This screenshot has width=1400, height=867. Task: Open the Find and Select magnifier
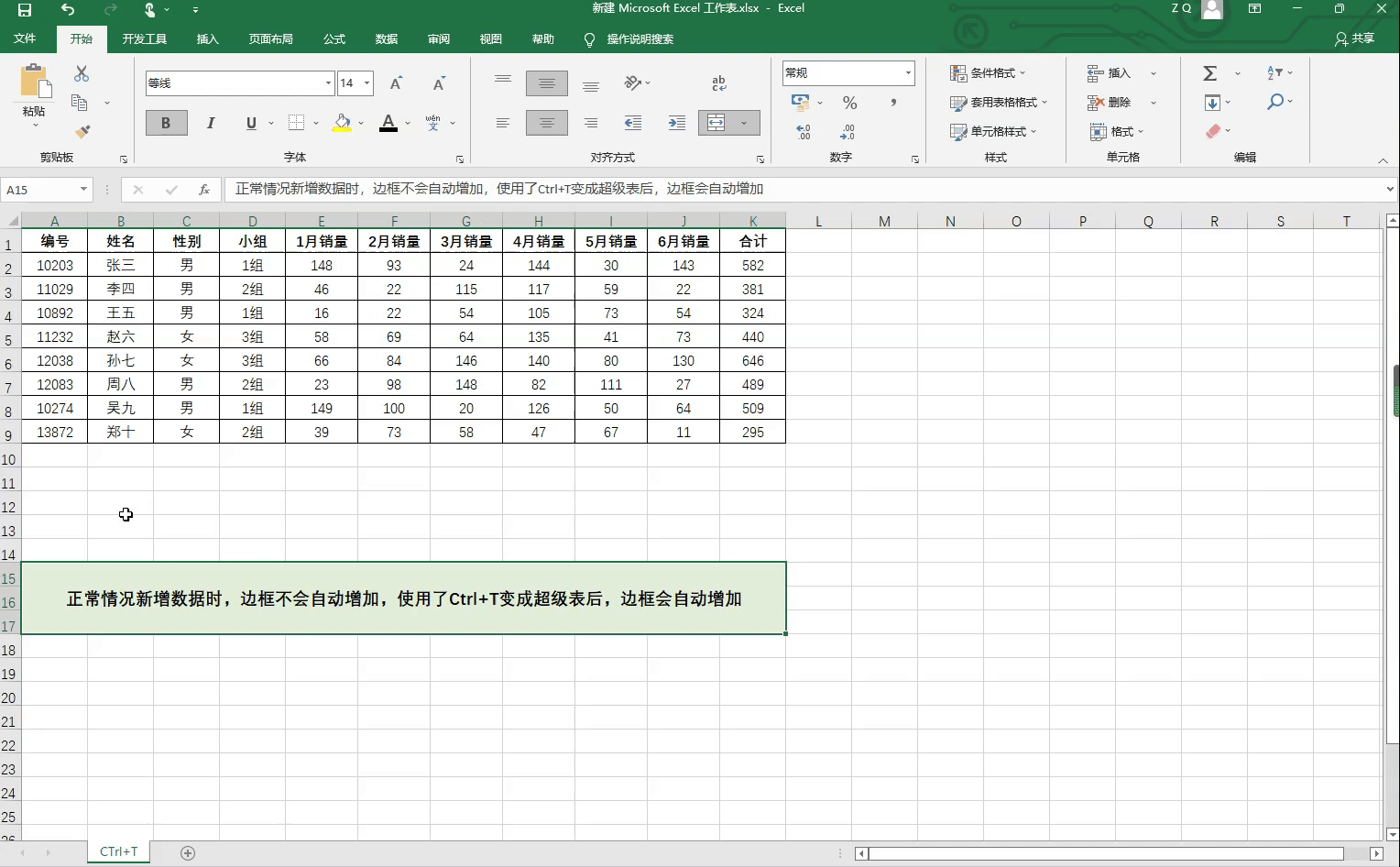[x=1274, y=102]
